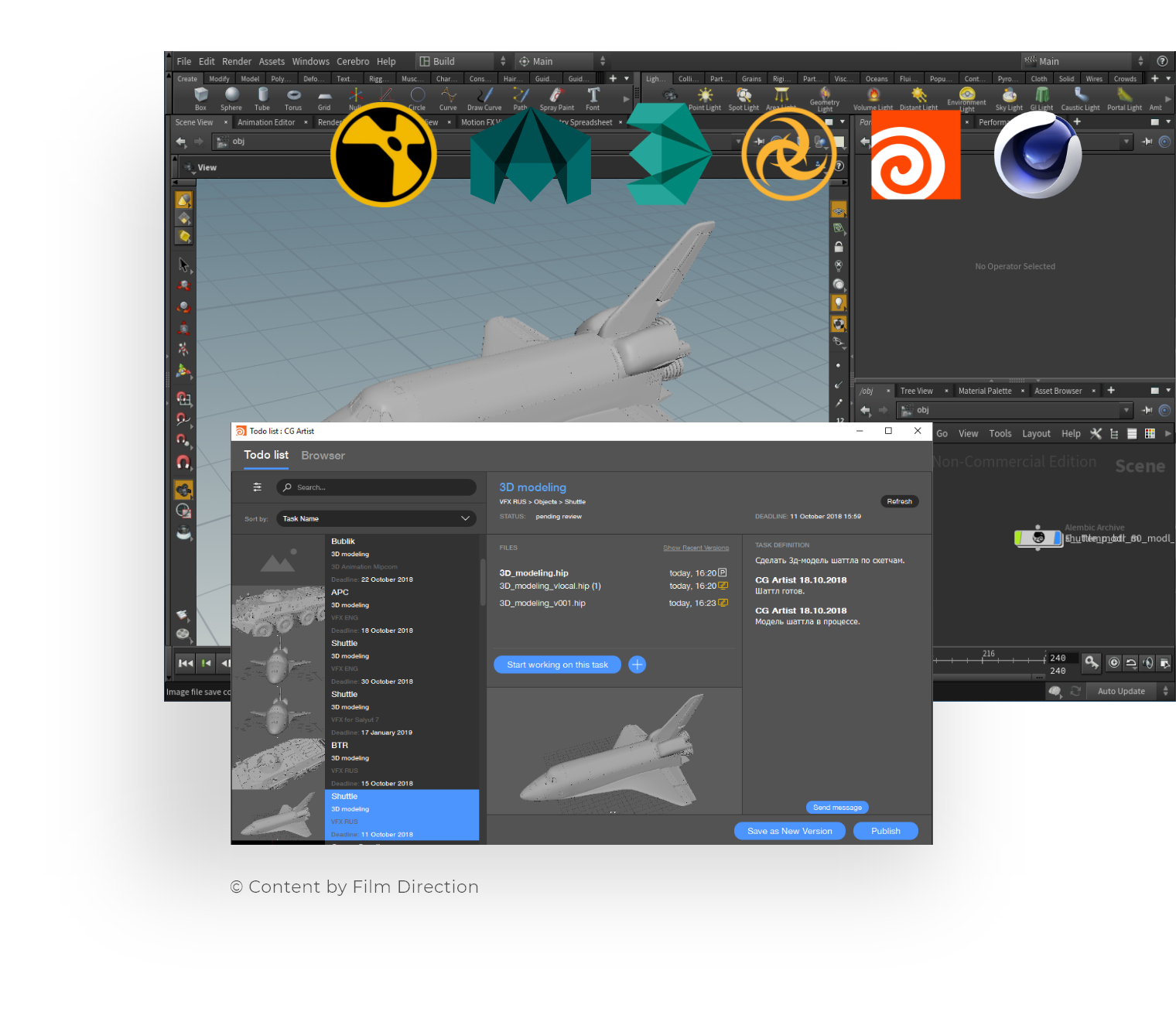This screenshot has width=1176, height=1015.
Task: Open network editor color palette icon
Action: tap(1150, 434)
